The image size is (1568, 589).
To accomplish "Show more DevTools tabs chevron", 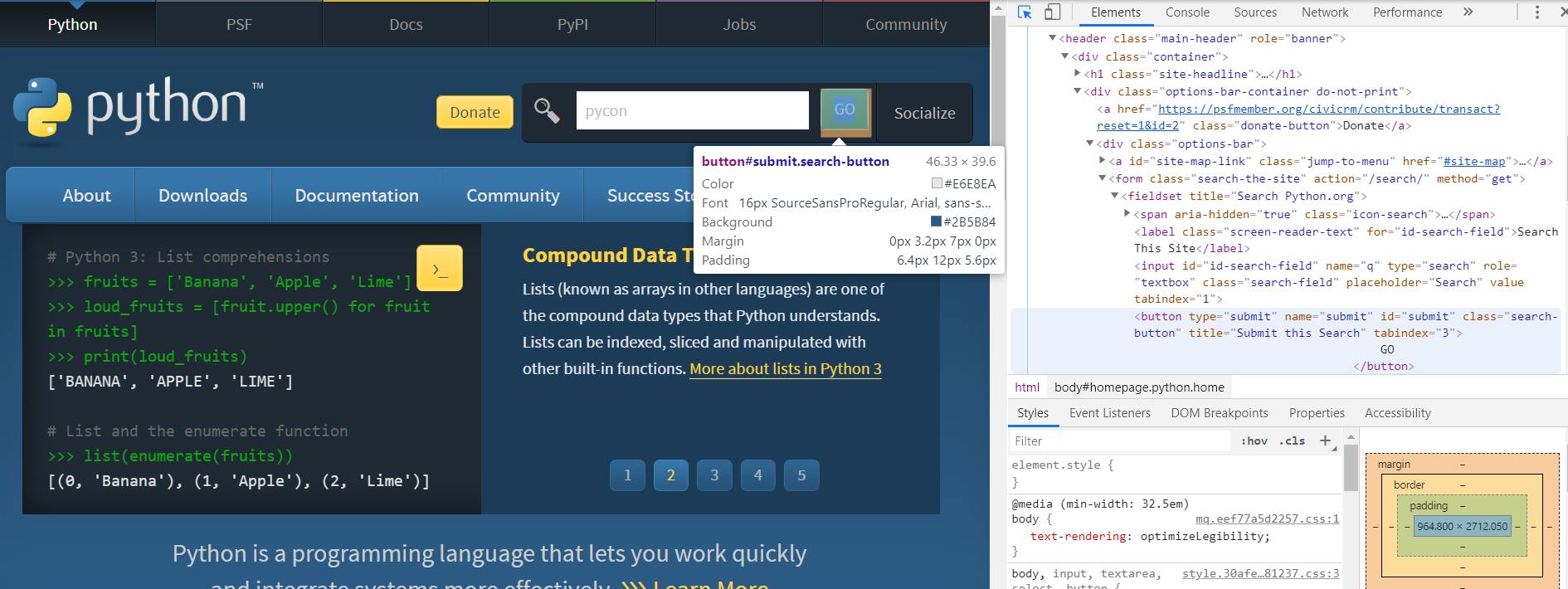I will click(1468, 12).
